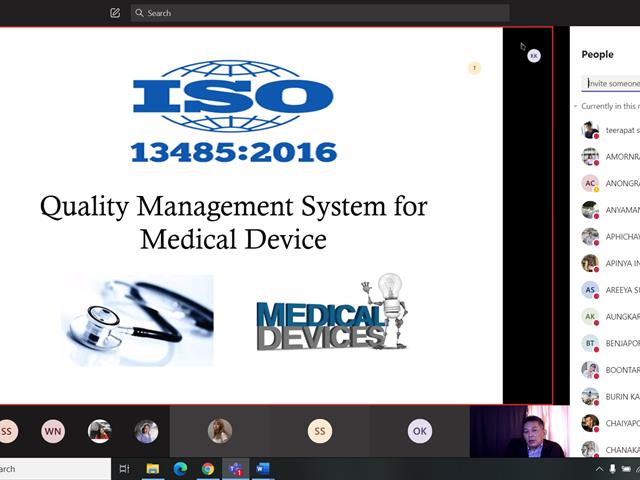This screenshot has width=640, height=480.
Task: Select participant BURIN KA in People list
Action: click(611, 396)
